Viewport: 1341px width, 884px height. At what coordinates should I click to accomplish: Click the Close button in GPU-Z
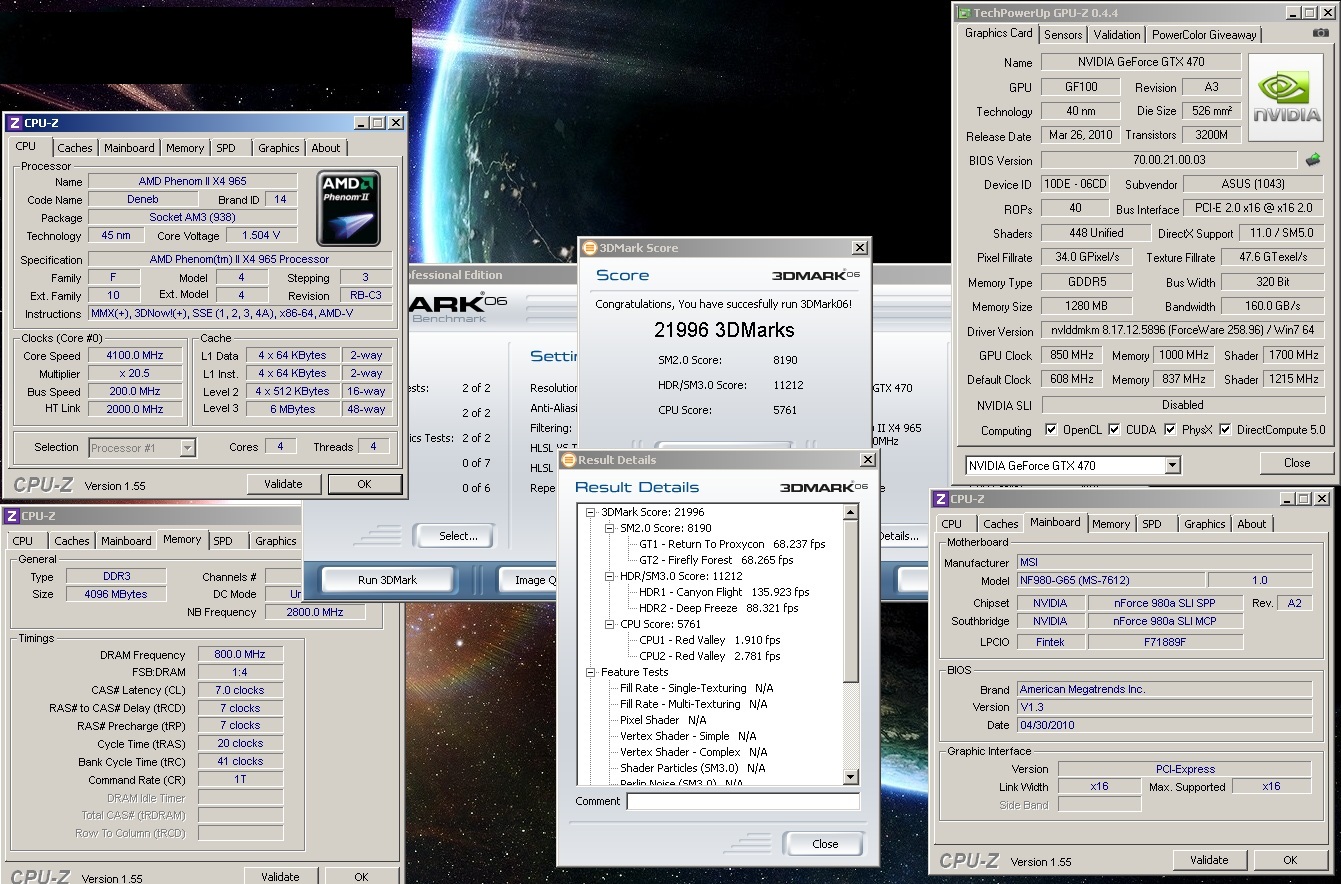tap(1297, 463)
